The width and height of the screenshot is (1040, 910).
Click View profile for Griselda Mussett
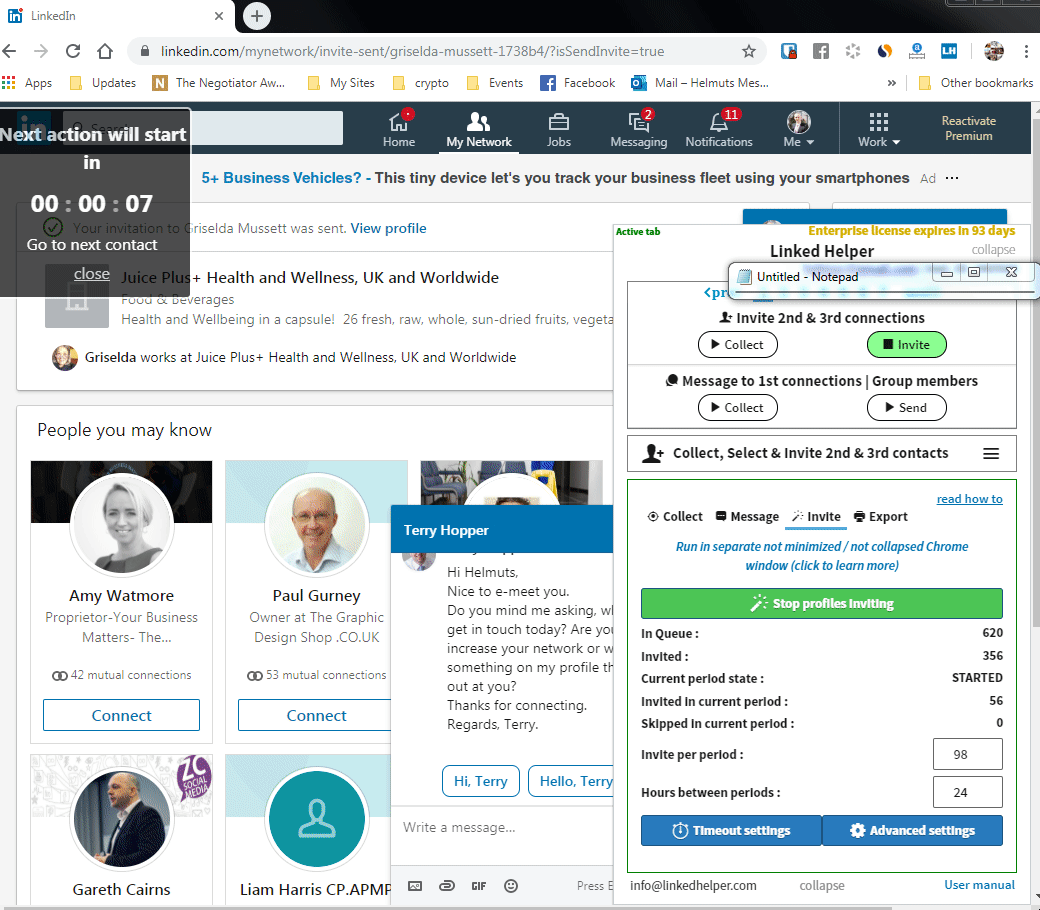pos(388,228)
